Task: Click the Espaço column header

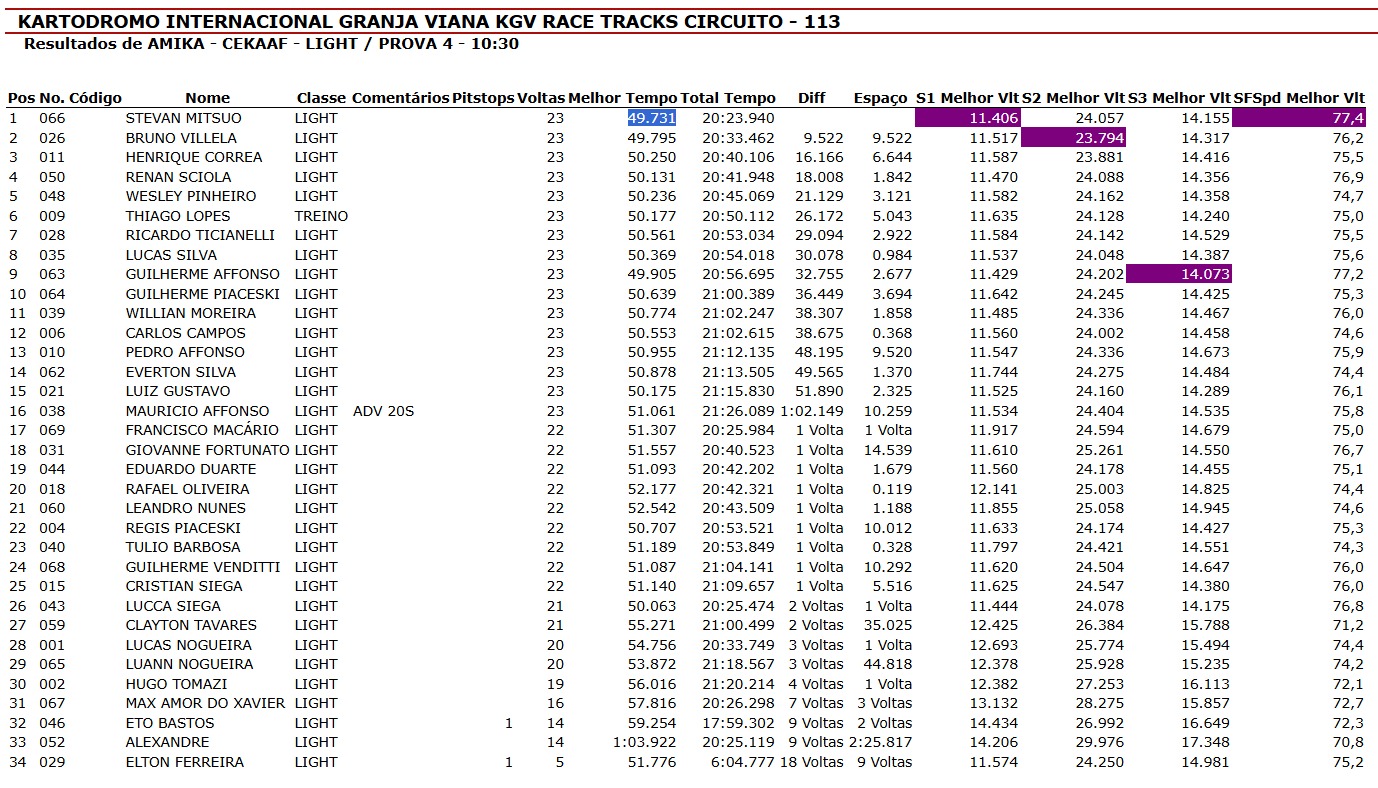Action: pyautogui.click(x=881, y=98)
